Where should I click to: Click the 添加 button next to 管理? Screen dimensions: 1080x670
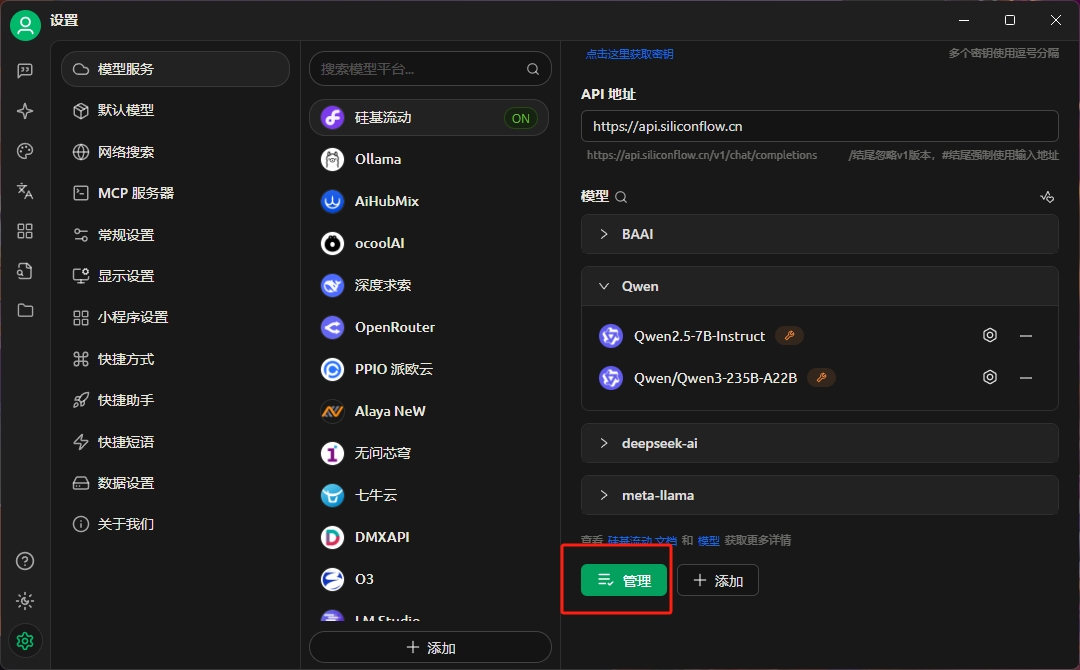coord(718,580)
